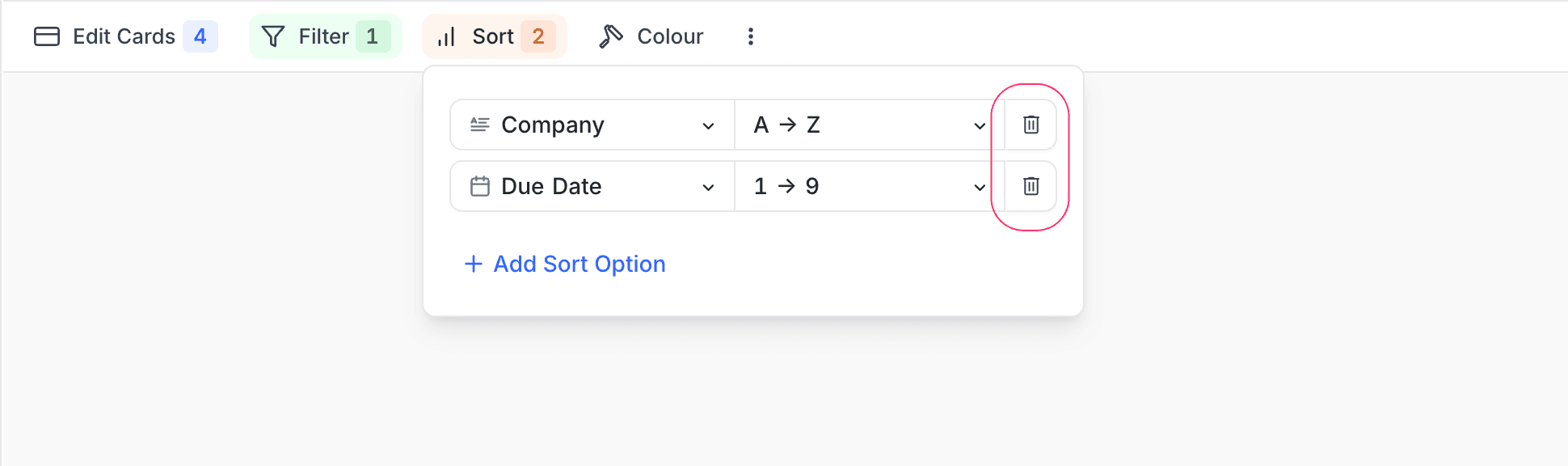Click the Sort count badge showing 2
The height and width of the screenshot is (466, 1568).
[537, 36]
